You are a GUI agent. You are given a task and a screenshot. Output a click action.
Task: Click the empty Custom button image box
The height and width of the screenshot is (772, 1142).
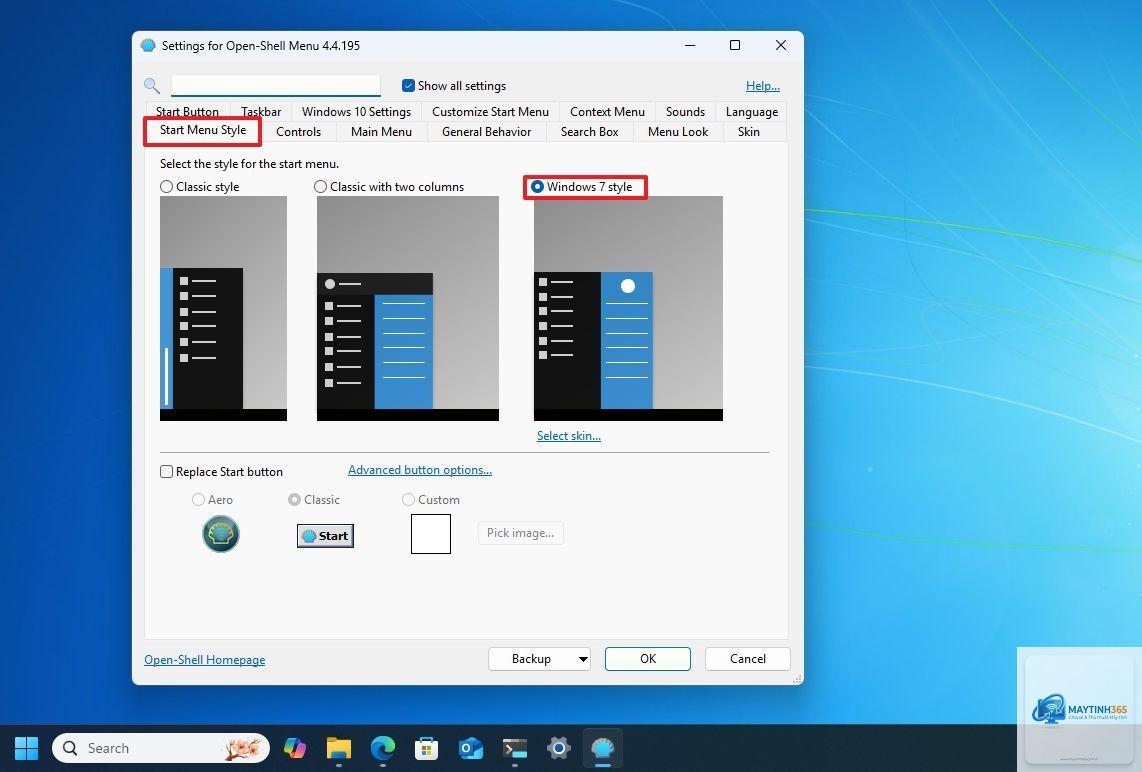431,534
